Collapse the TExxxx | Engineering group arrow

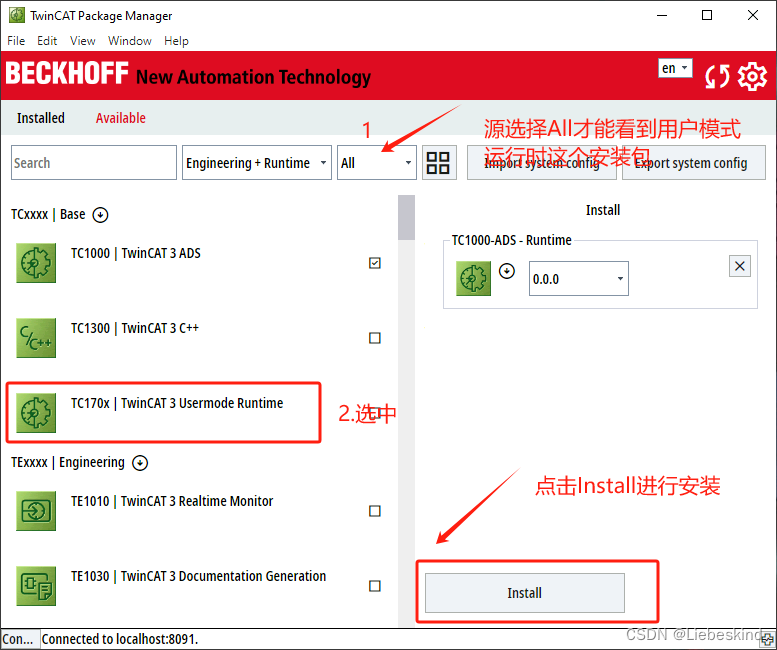[x=140, y=463]
